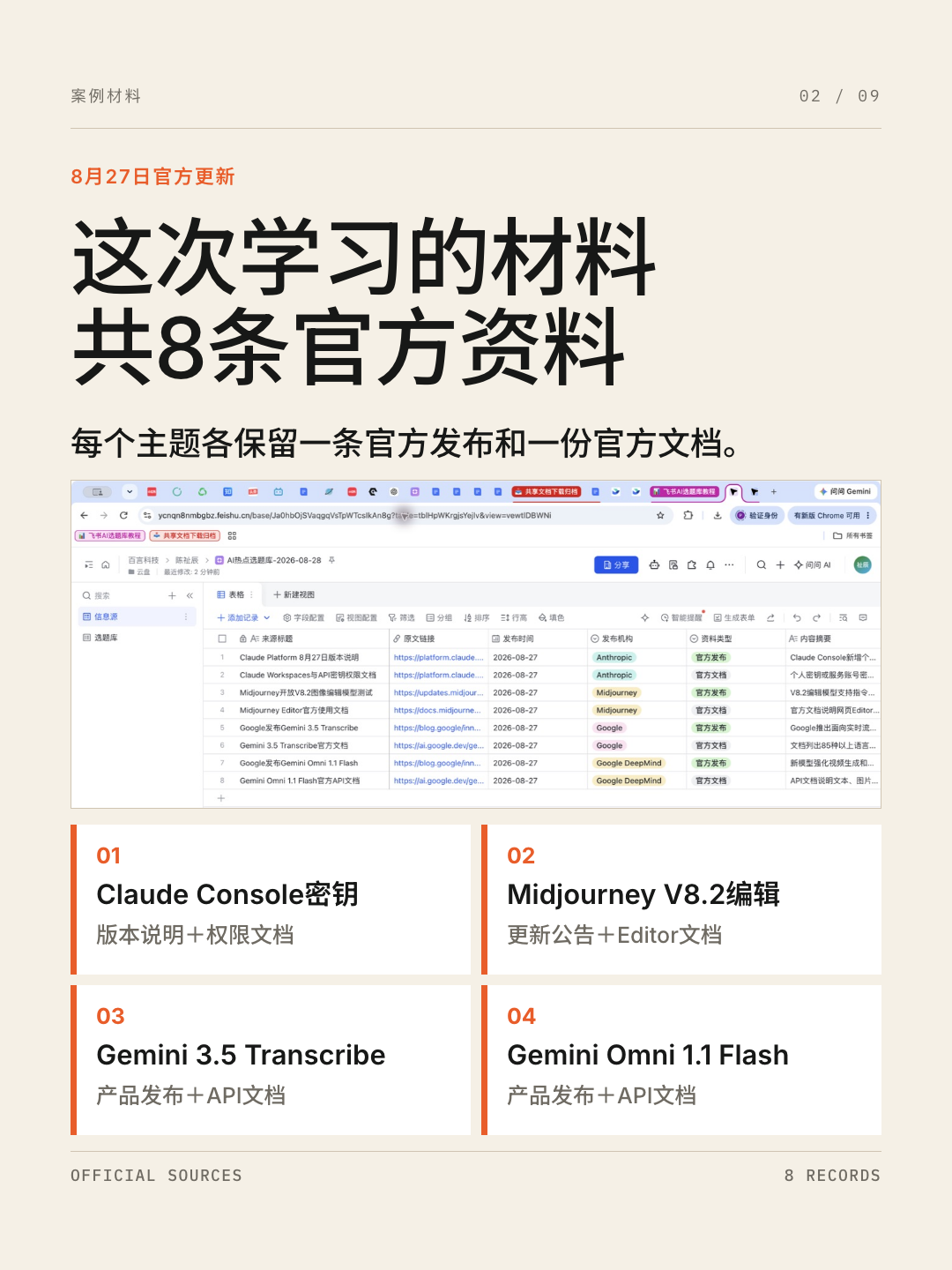The height and width of the screenshot is (1270, 952).
Task: Pin the AI热点选题库-2026-08-28 document
Action: click(331, 560)
